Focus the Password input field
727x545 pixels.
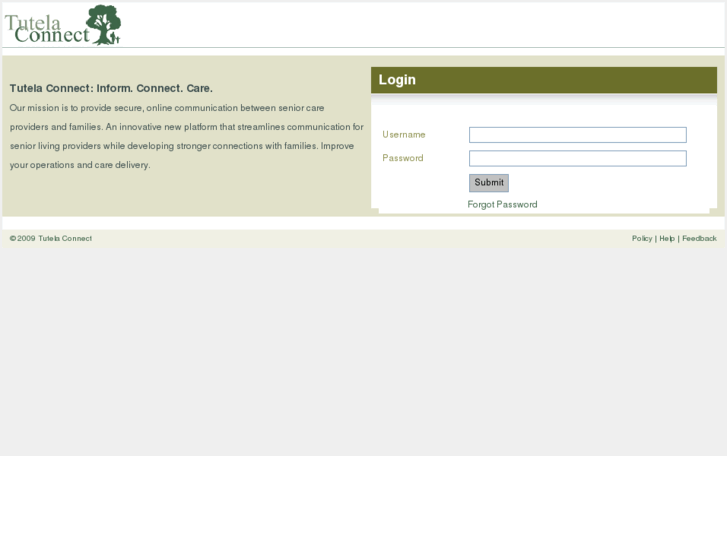tap(578, 159)
